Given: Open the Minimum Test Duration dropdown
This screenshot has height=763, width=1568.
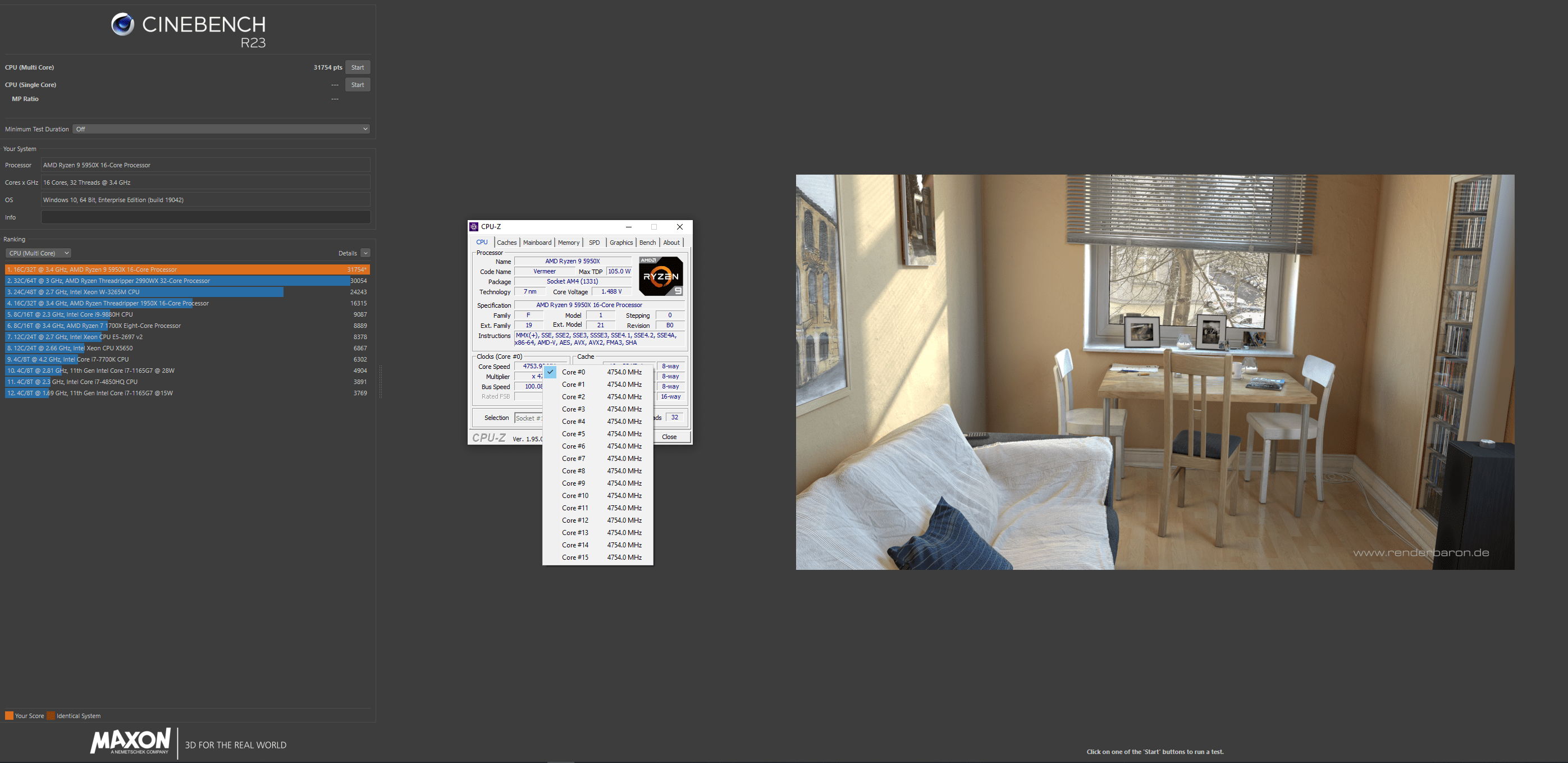Looking at the screenshot, I should [222, 129].
